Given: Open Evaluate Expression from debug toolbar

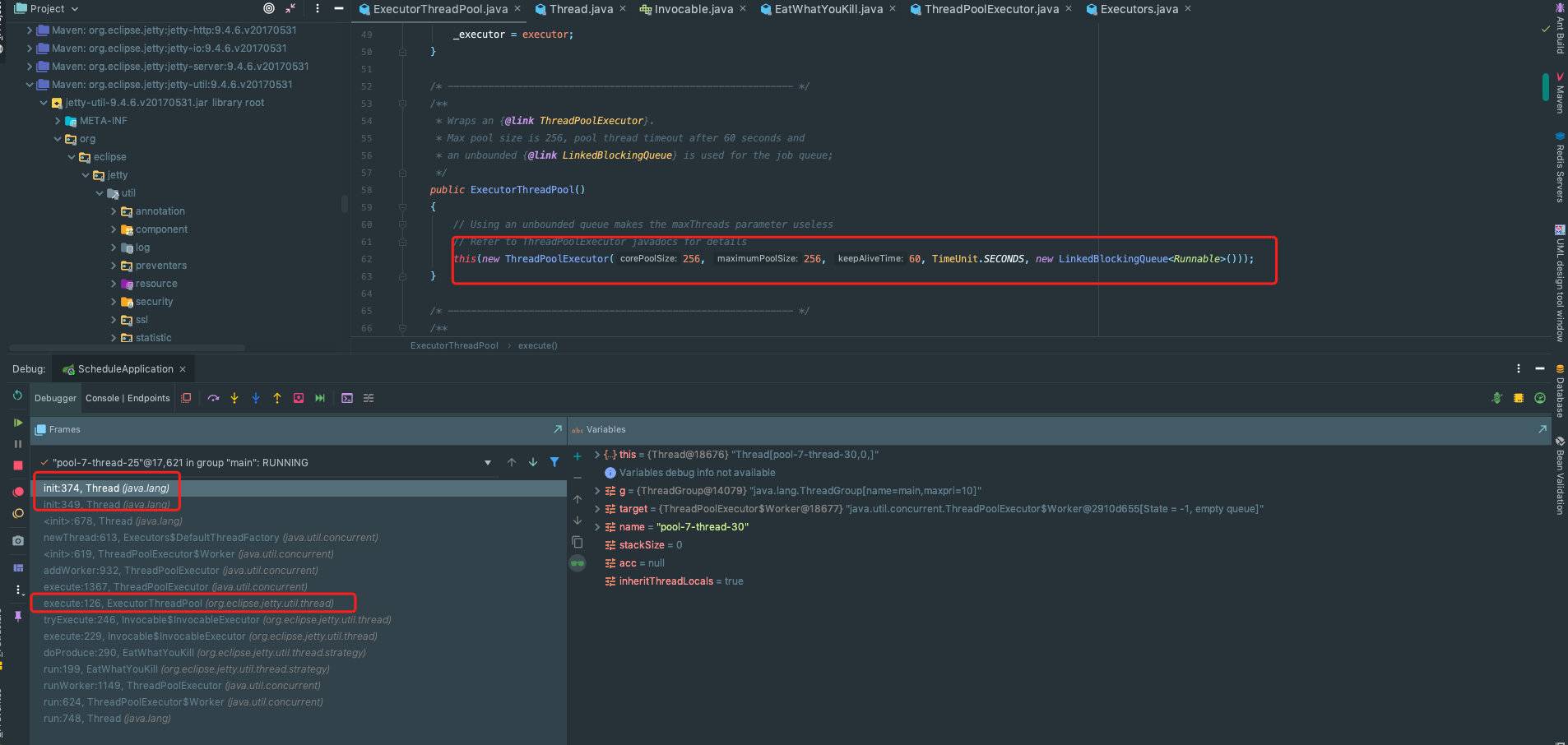Looking at the screenshot, I should [x=347, y=398].
